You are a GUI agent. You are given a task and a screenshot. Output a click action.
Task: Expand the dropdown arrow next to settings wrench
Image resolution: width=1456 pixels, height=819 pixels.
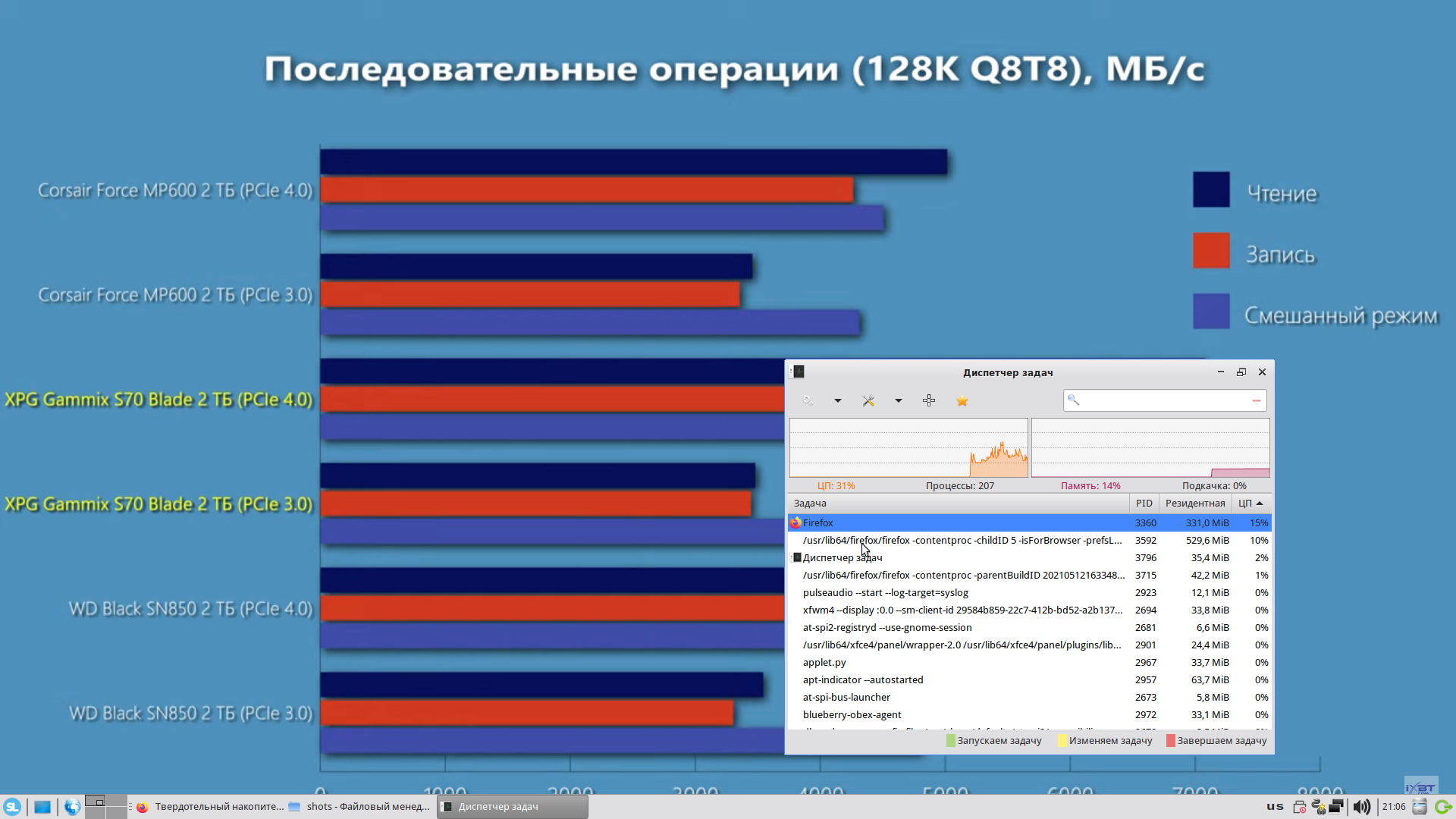click(x=899, y=400)
